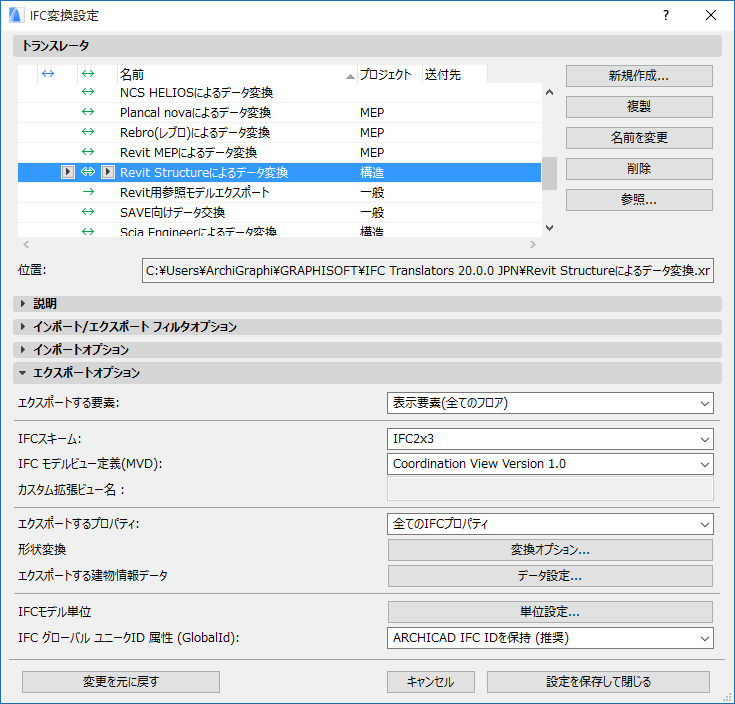Viewport: 735px width, 704px height.
Task: Click the direction icon on Revit Structure row
Action: click(x=88, y=172)
